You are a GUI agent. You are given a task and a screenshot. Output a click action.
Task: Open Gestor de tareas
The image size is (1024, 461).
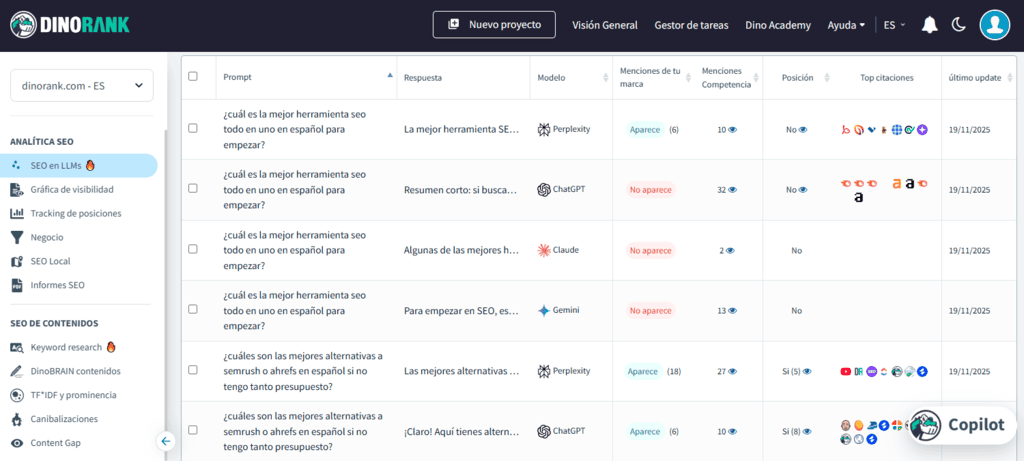(x=691, y=25)
